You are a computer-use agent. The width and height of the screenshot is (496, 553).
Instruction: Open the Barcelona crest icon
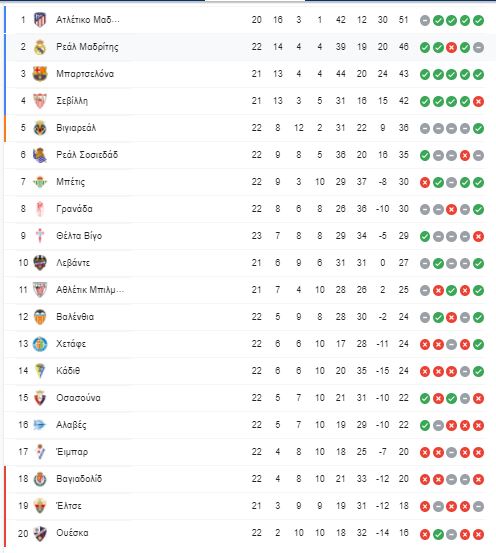pos(40,74)
